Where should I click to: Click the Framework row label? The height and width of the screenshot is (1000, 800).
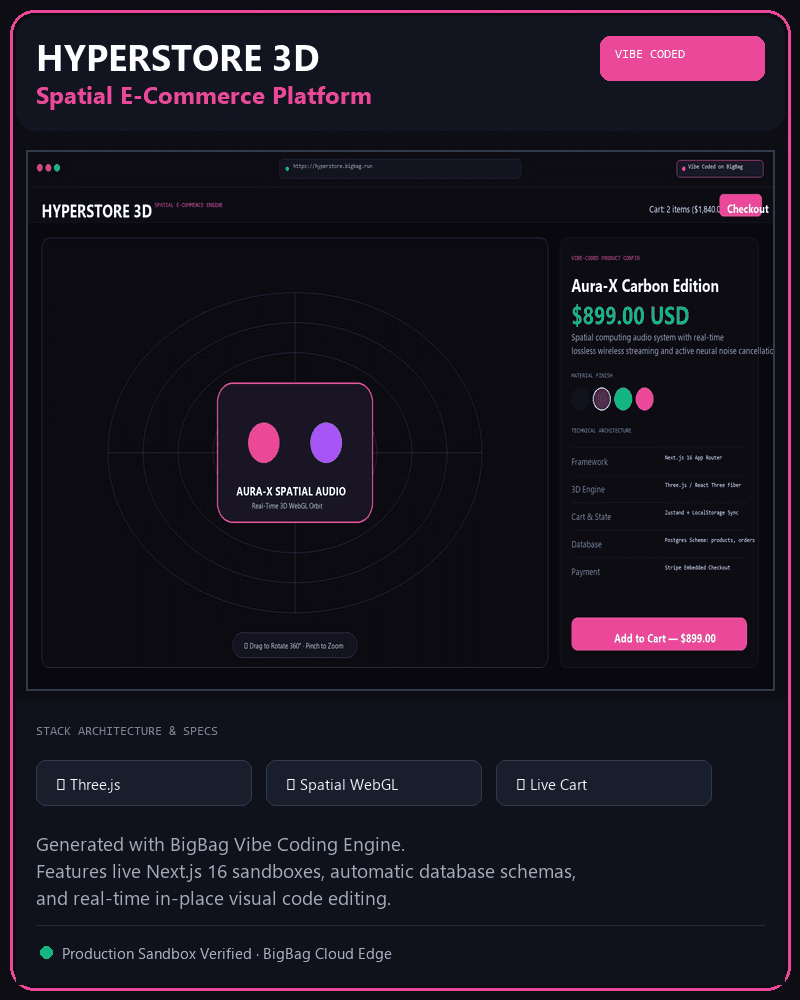(589, 462)
